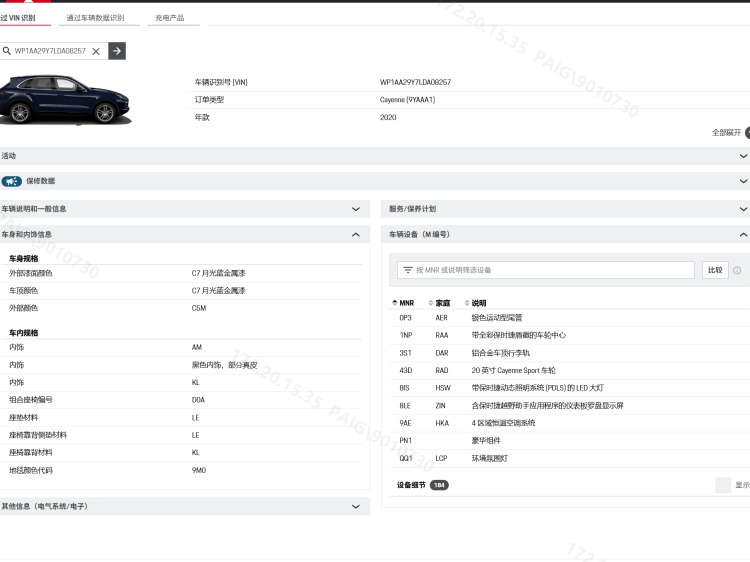Toggle the 显示 switch beside 设备细节
This screenshot has height=562, width=750.
(x=723, y=485)
